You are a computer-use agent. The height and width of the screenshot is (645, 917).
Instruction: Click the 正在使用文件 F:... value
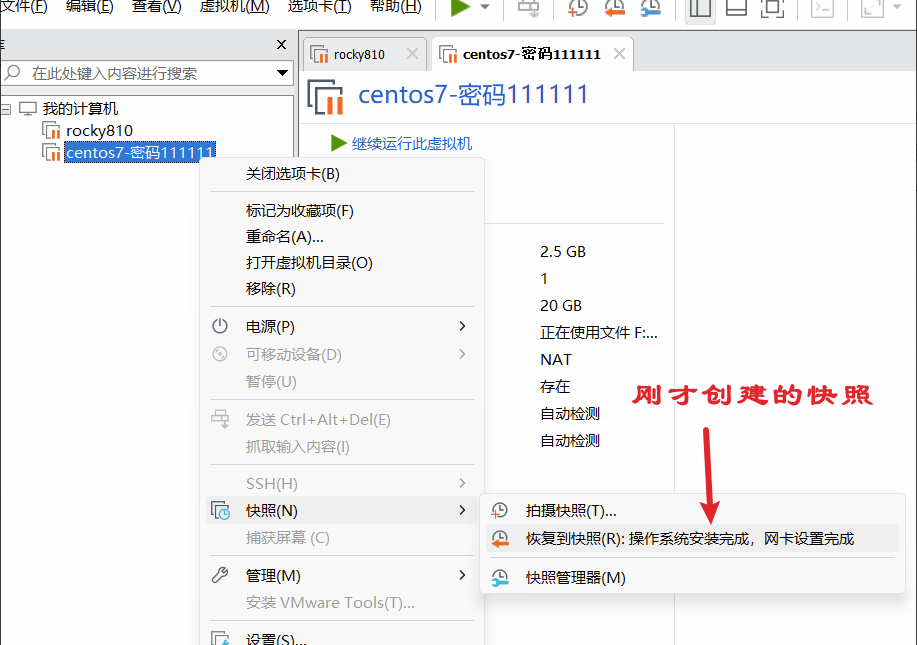pos(599,333)
